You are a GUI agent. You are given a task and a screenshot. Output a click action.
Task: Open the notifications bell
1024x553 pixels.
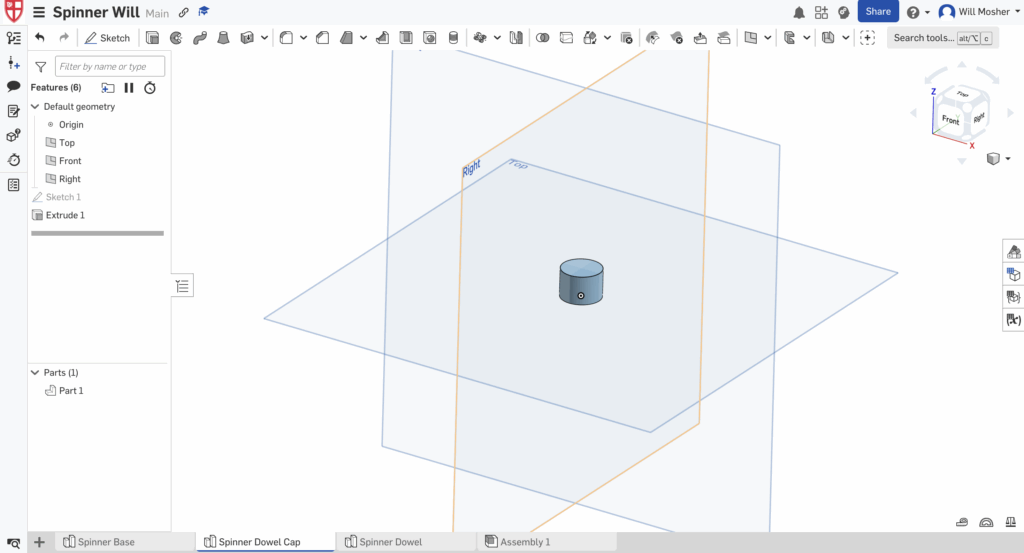[799, 12]
